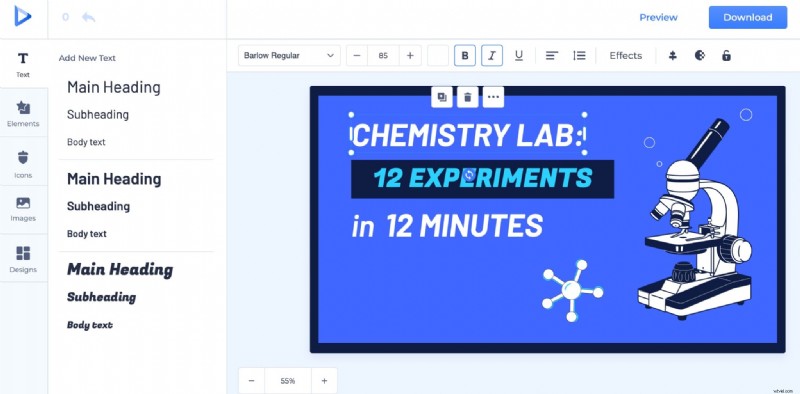The width and height of the screenshot is (800, 394).
Task: Open the white text color swatch
Action: tap(438, 56)
